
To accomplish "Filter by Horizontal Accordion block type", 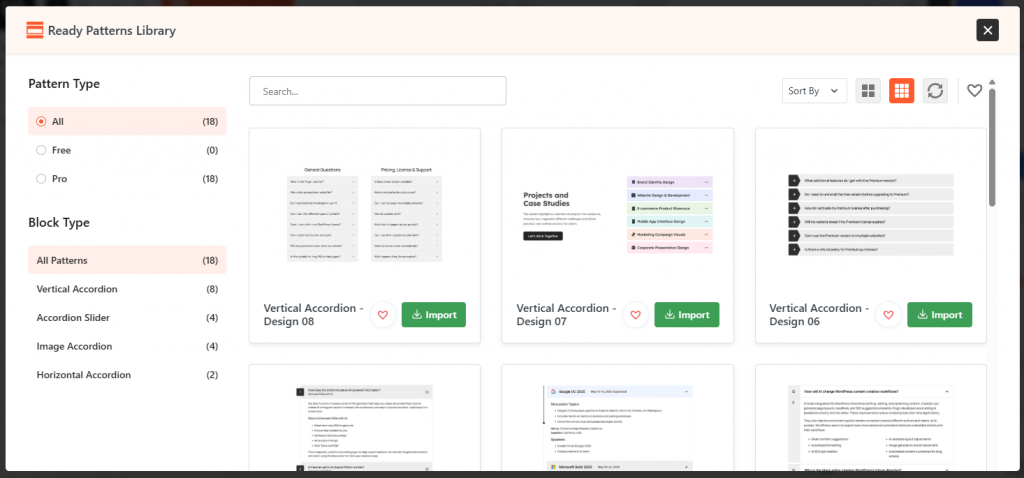I will coord(83,375).
